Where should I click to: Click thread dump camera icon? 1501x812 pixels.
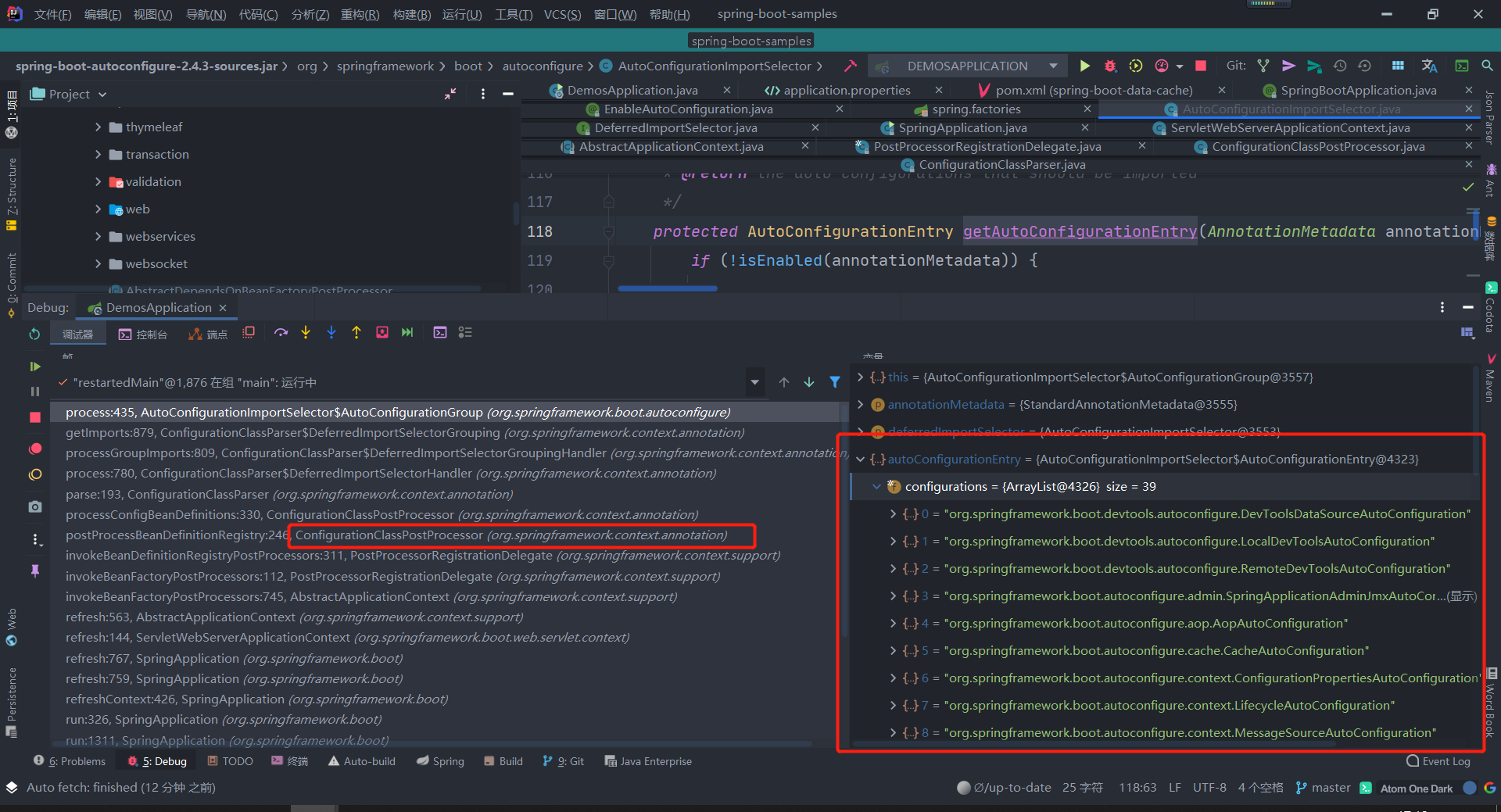[x=35, y=507]
